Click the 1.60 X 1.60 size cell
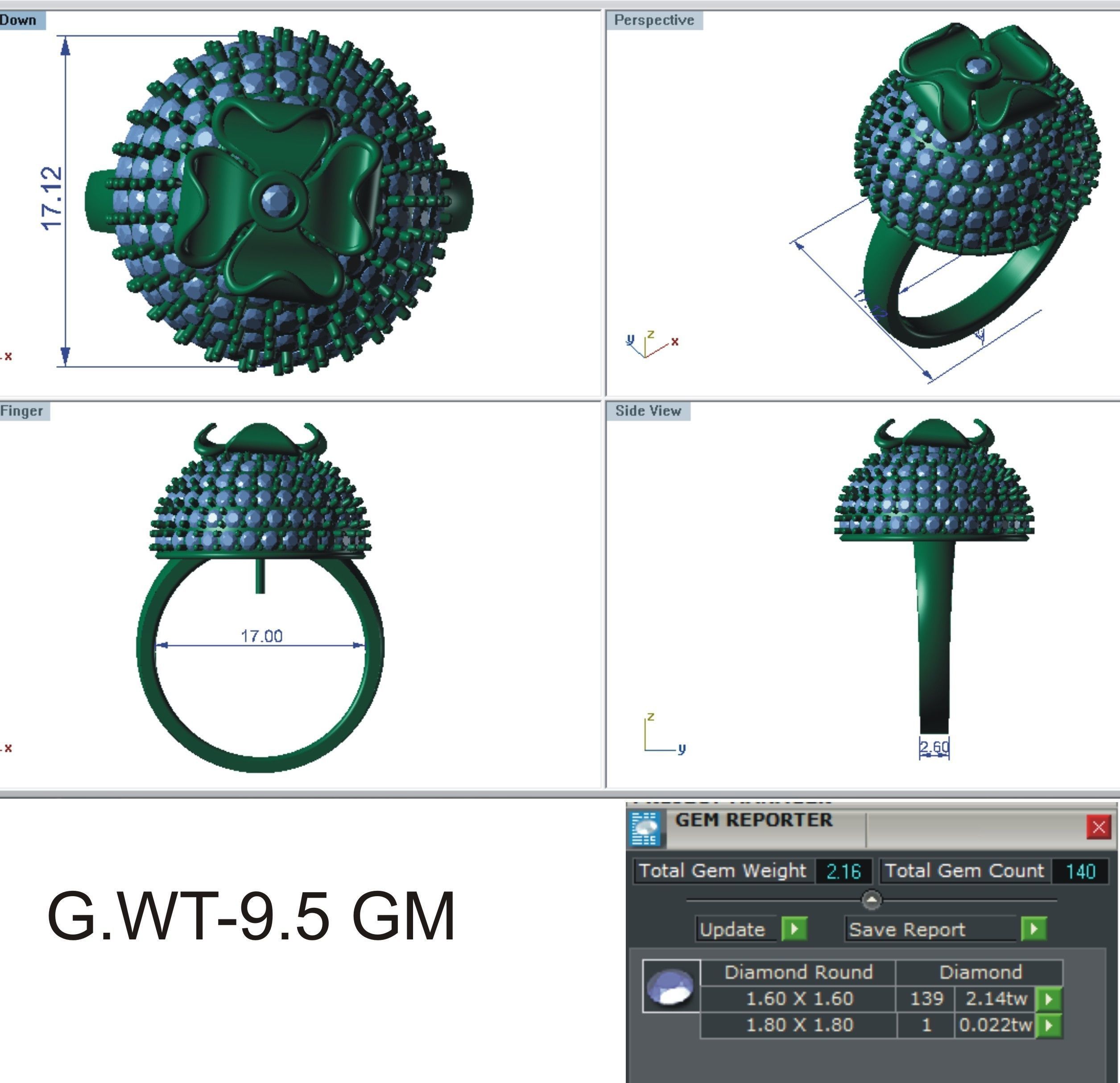Viewport: 1120px width, 1083px height. coord(799,999)
